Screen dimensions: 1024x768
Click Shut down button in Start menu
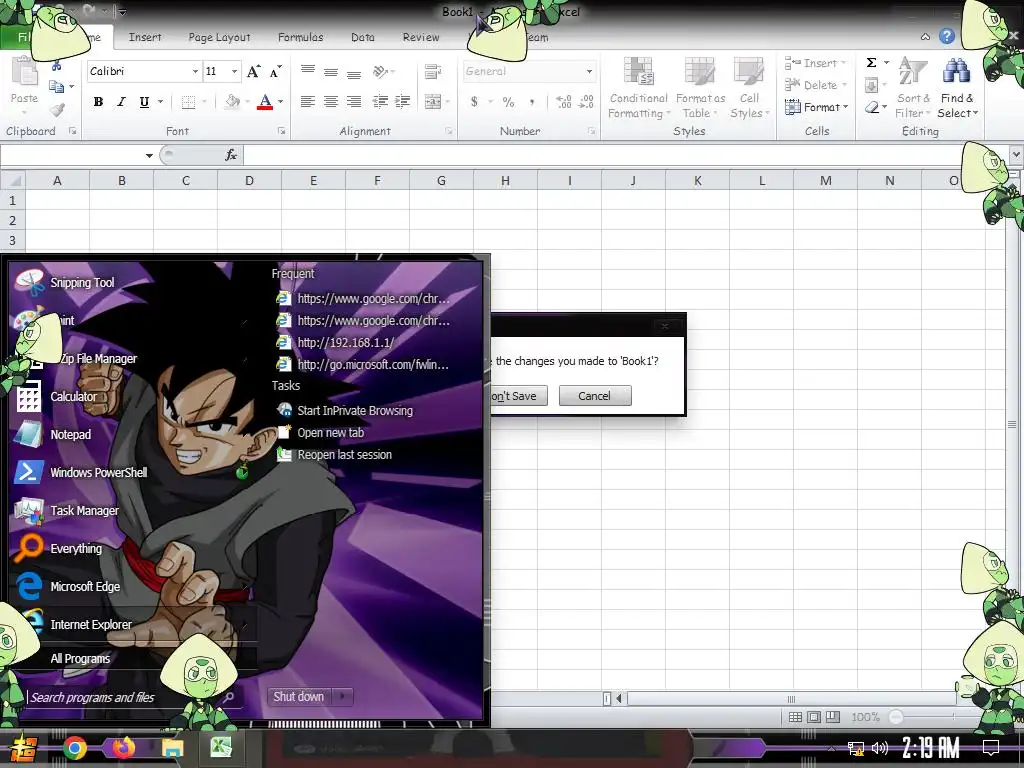pos(298,697)
